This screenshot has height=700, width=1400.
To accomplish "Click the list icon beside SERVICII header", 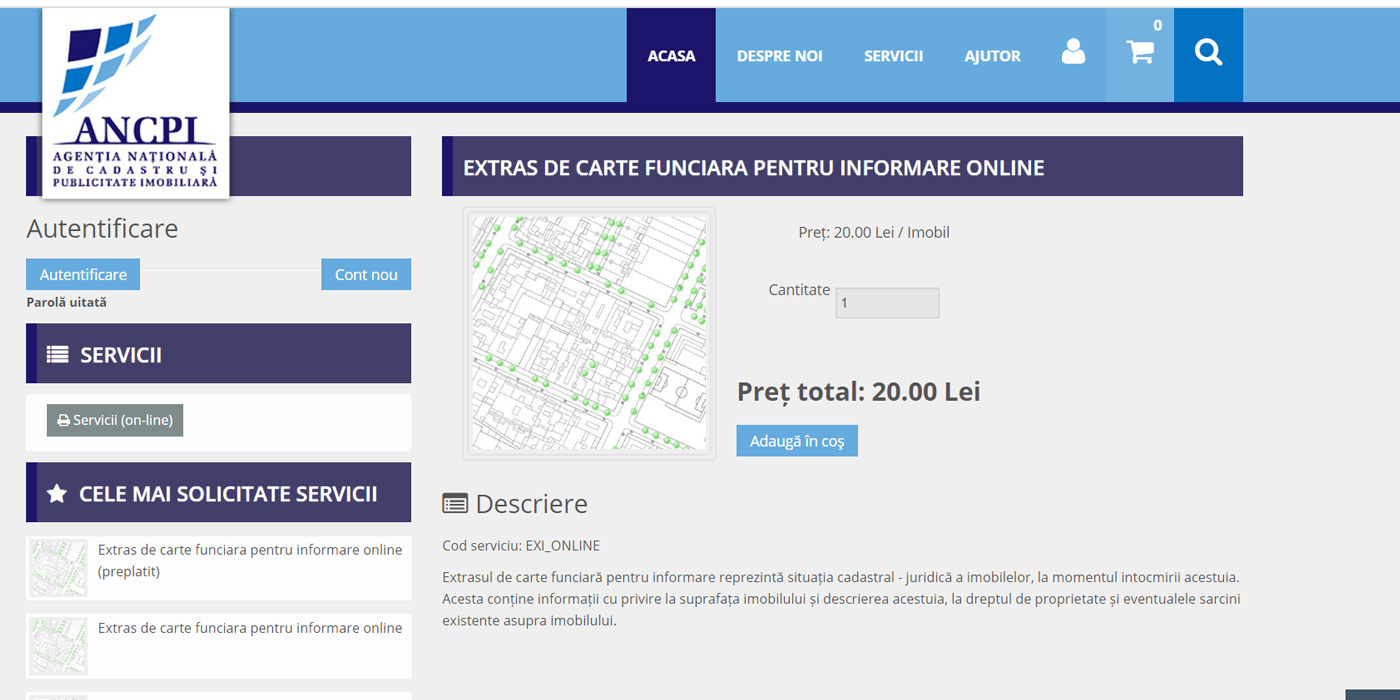I will [x=58, y=353].
